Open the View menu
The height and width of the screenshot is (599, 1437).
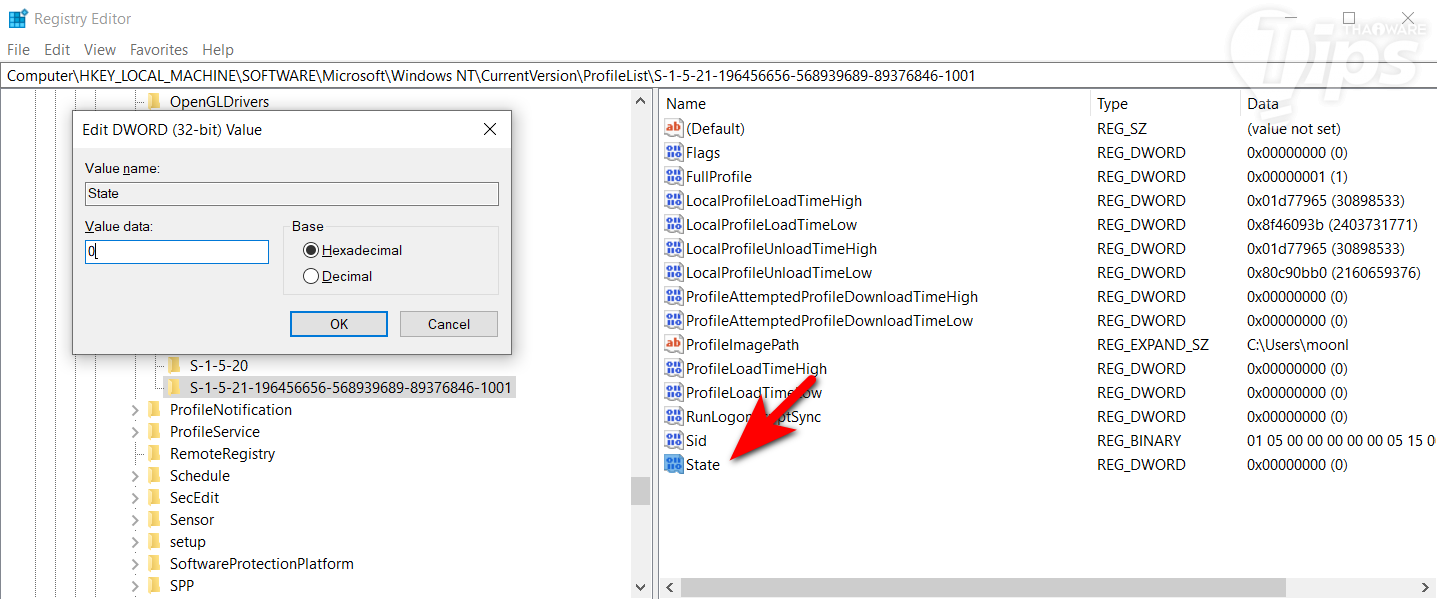click(100, 49)
